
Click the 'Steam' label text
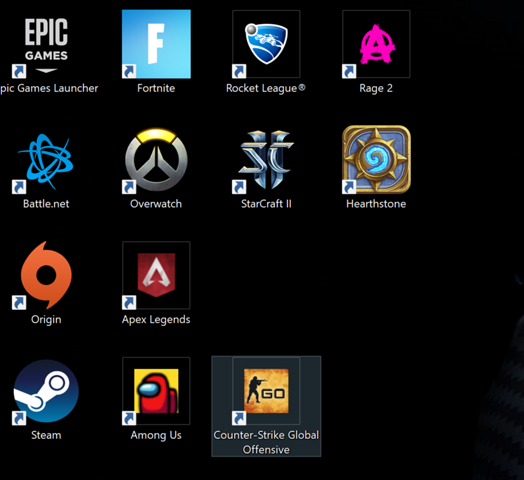tap(46, 435)
